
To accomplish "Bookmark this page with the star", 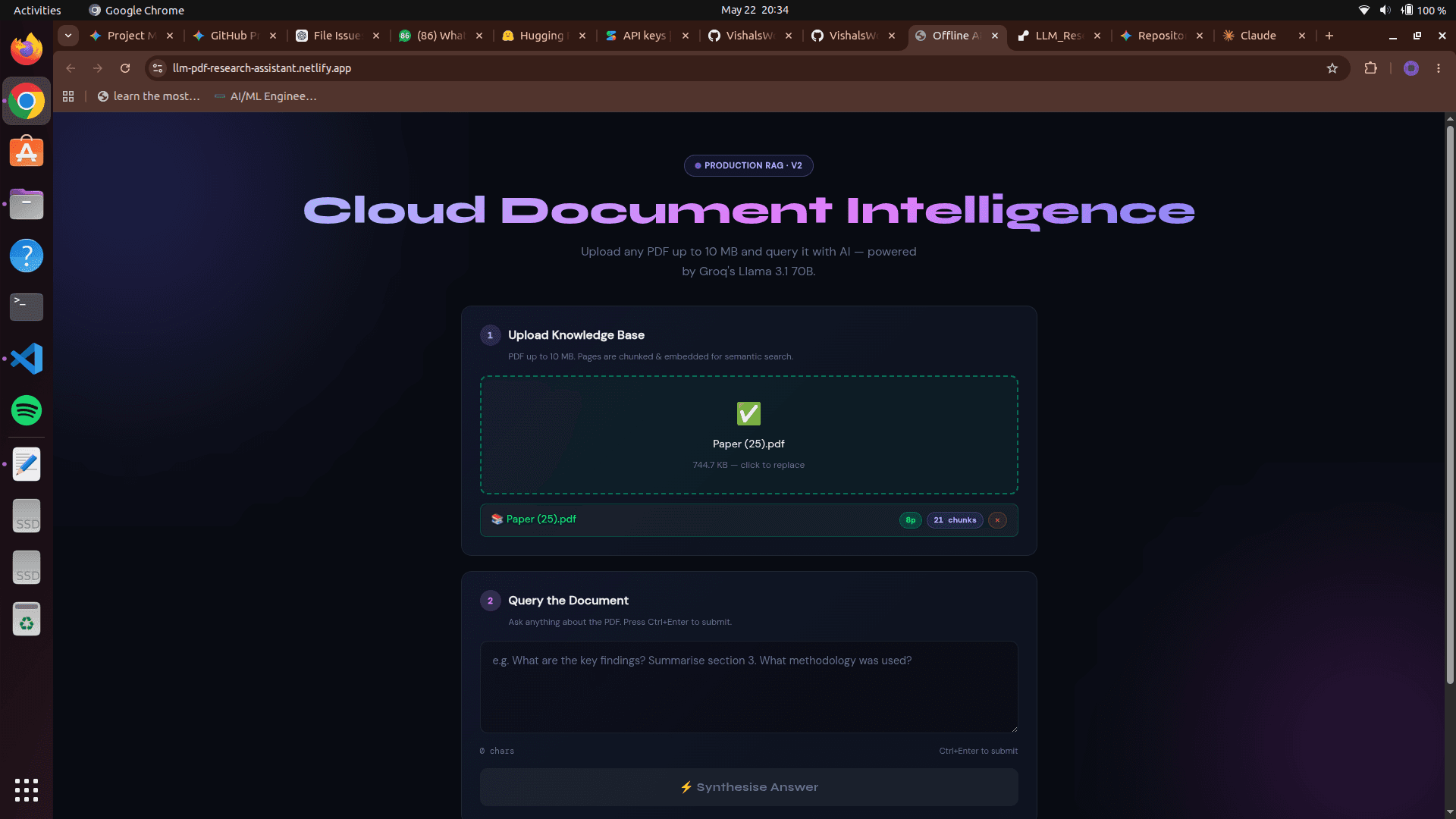I will click(x=1332, y=68).
